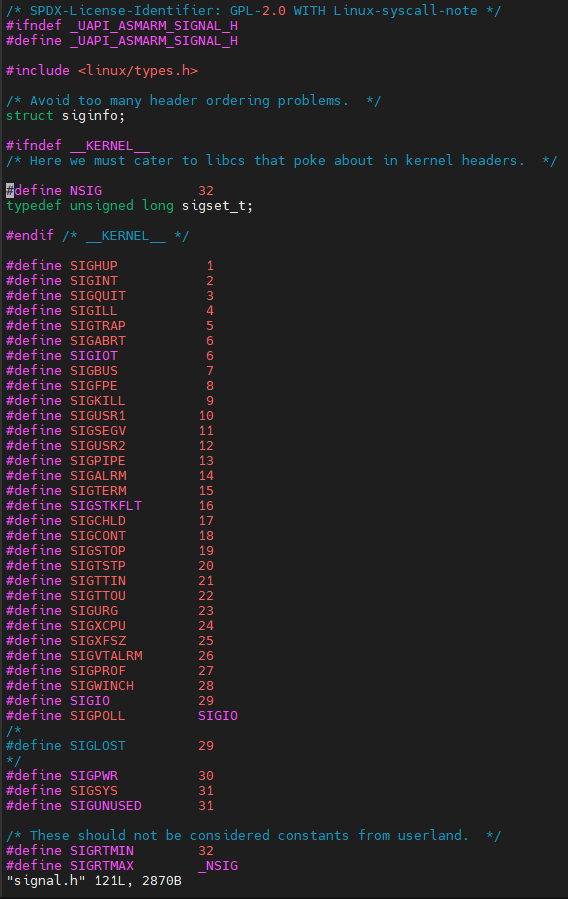Image resolution: width=568 pixels, height=899 pixels.
Task: Click 'typedef unsigned long sigset_t;' line
Action: tap(130, 206)
